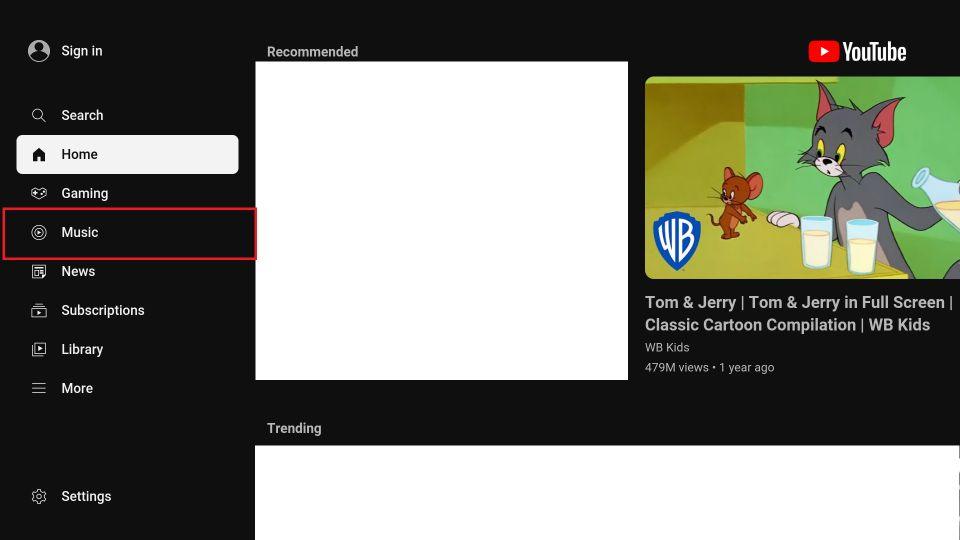
Task: Expand the More menu label
Action: point(77,388)
